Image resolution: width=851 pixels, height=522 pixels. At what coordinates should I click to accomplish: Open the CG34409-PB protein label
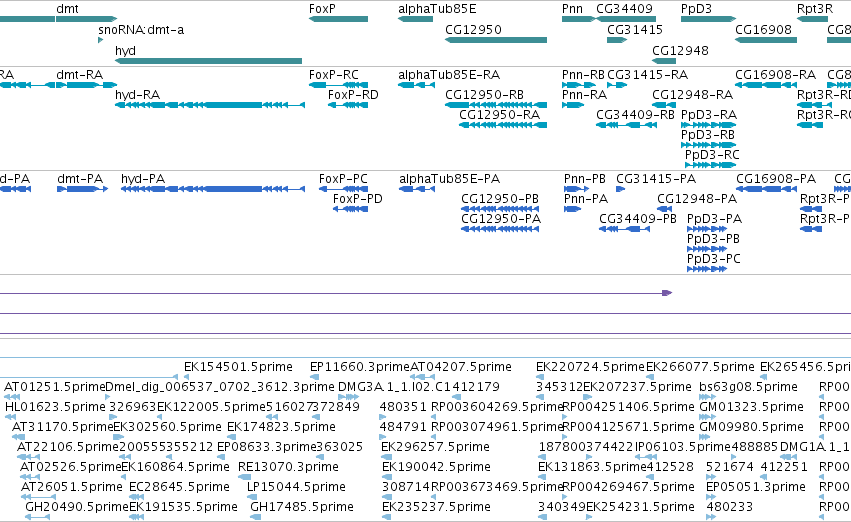pos(638,219)
